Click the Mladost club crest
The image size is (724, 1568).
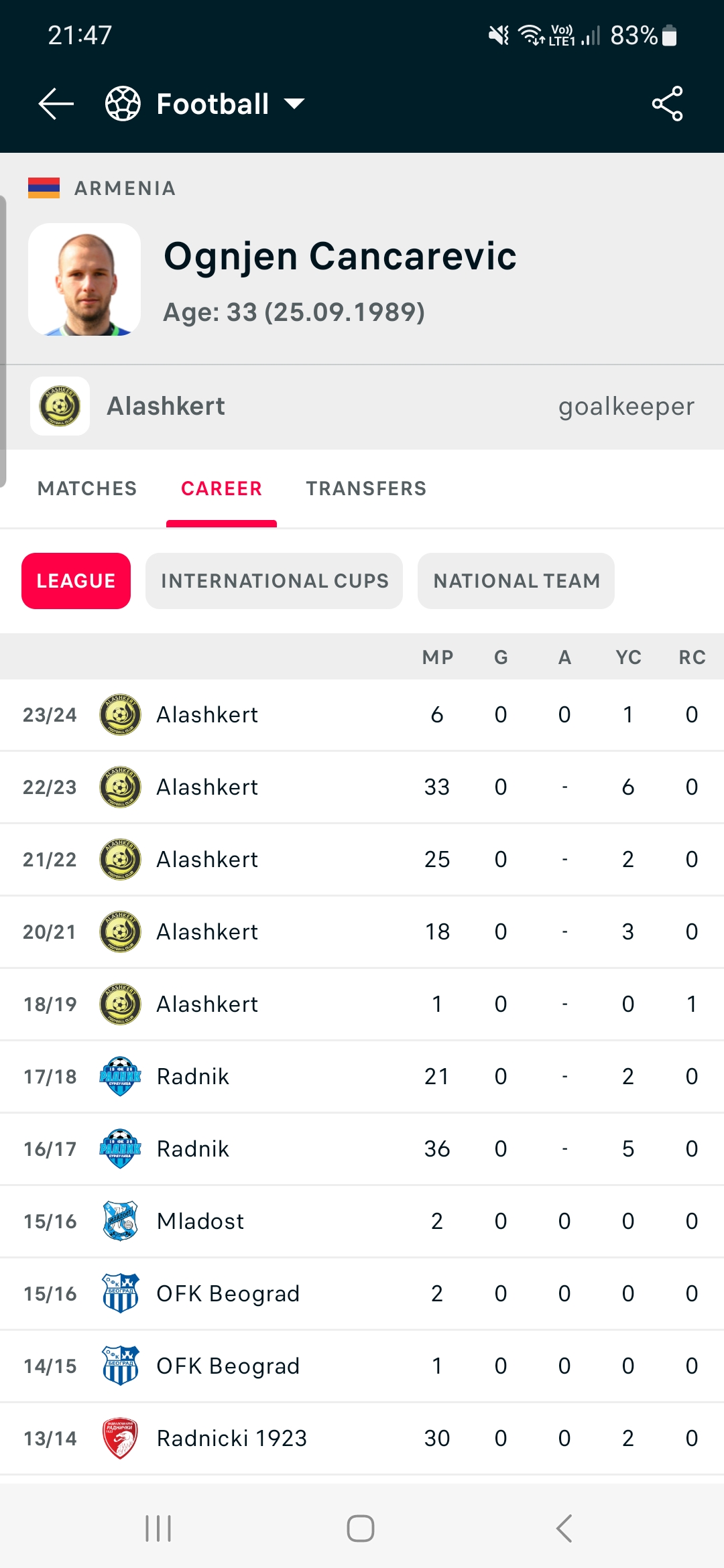tap(119, 1221)
